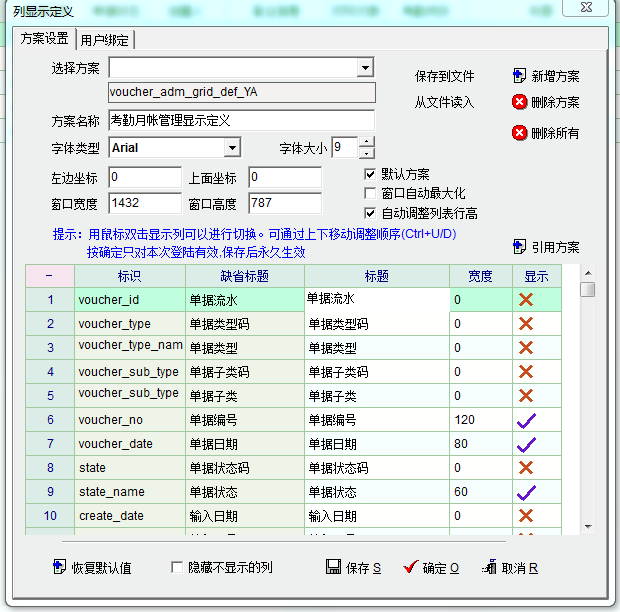This screenshot has height=612, width=620.
Task: Click the 保存 floppy disk save icon
Action: click(333, 567)
